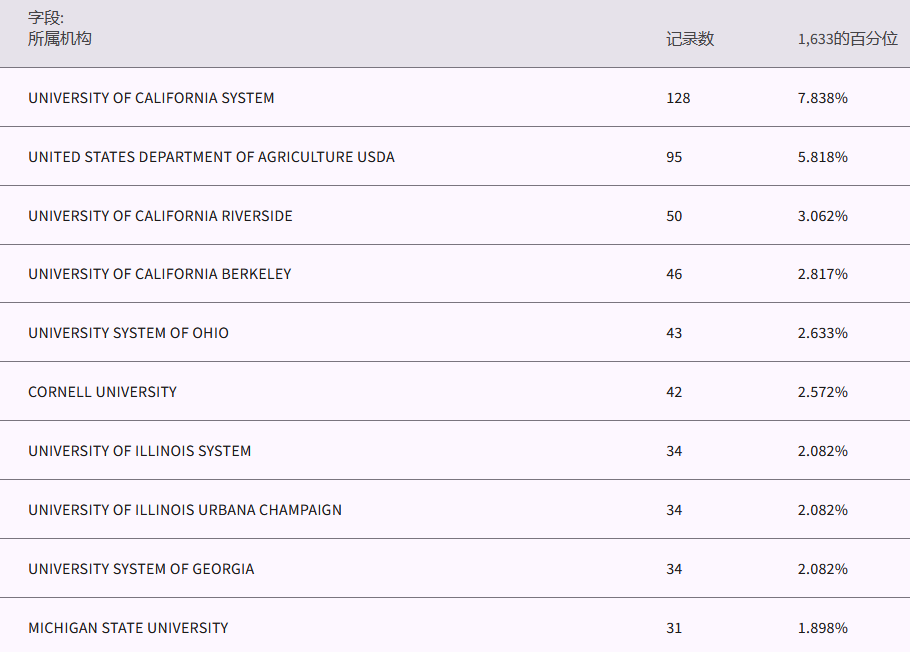Click the 2.817% value for Berkeley
The height and width of the screenshot is (652, 910).
[822, 274]
